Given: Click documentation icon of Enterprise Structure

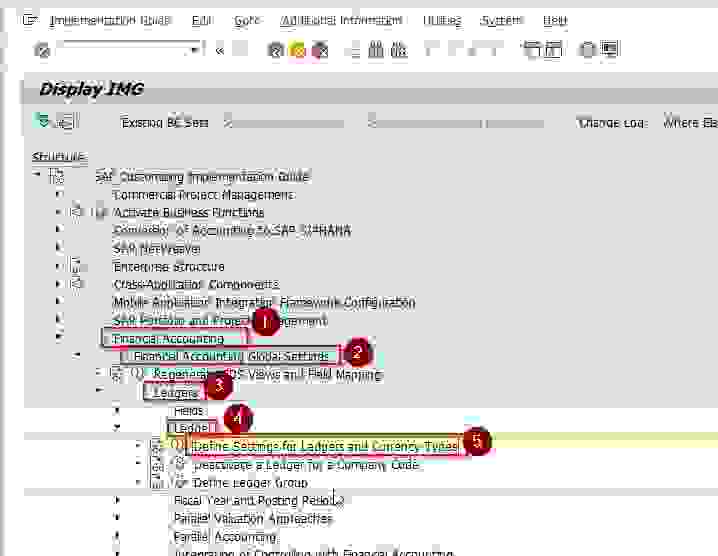Looking at the screenshot, I should coord(77,266).
